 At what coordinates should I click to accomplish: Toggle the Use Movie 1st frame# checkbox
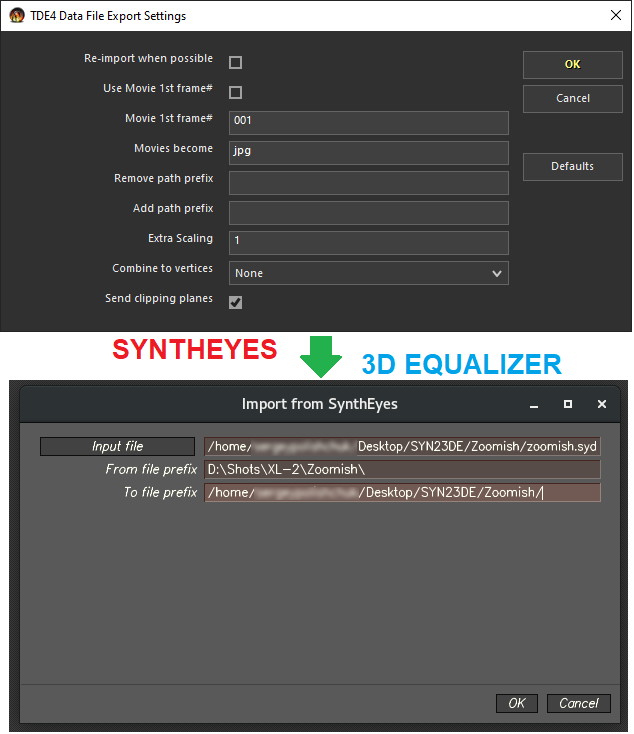coord(236,92)
